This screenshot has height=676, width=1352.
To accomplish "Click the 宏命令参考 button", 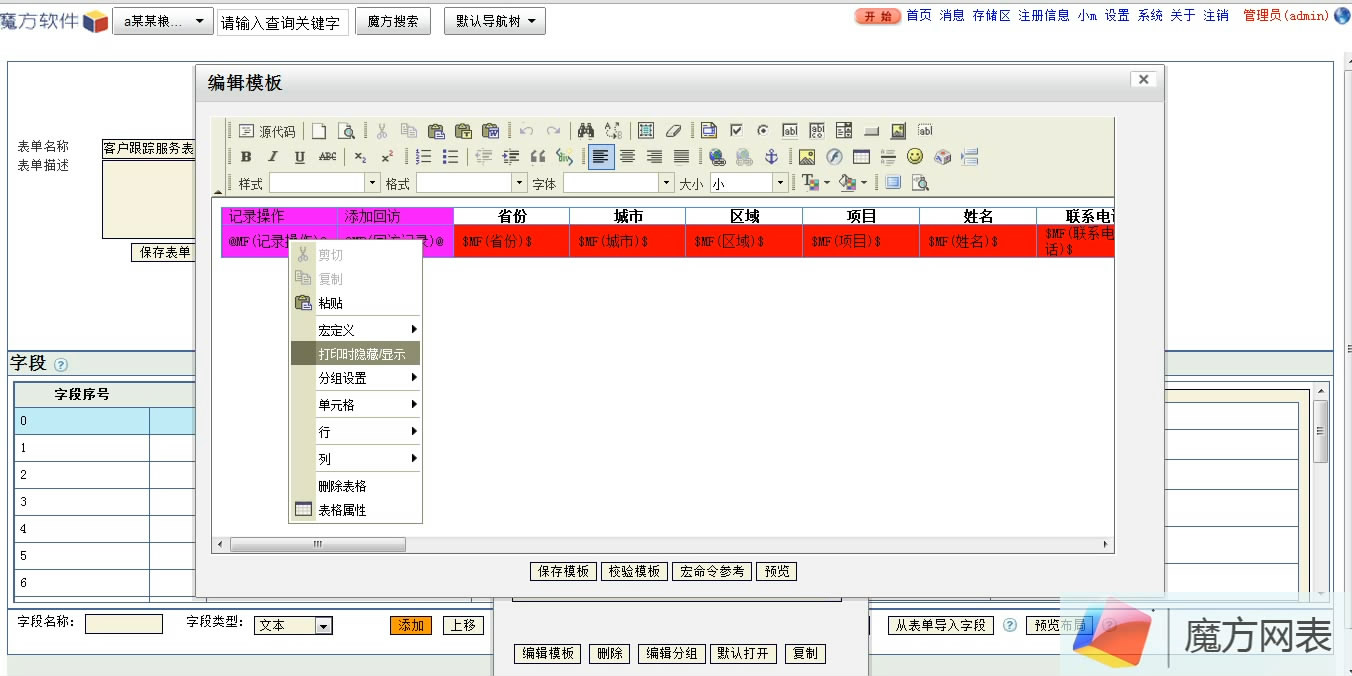I will click(712, 571).
